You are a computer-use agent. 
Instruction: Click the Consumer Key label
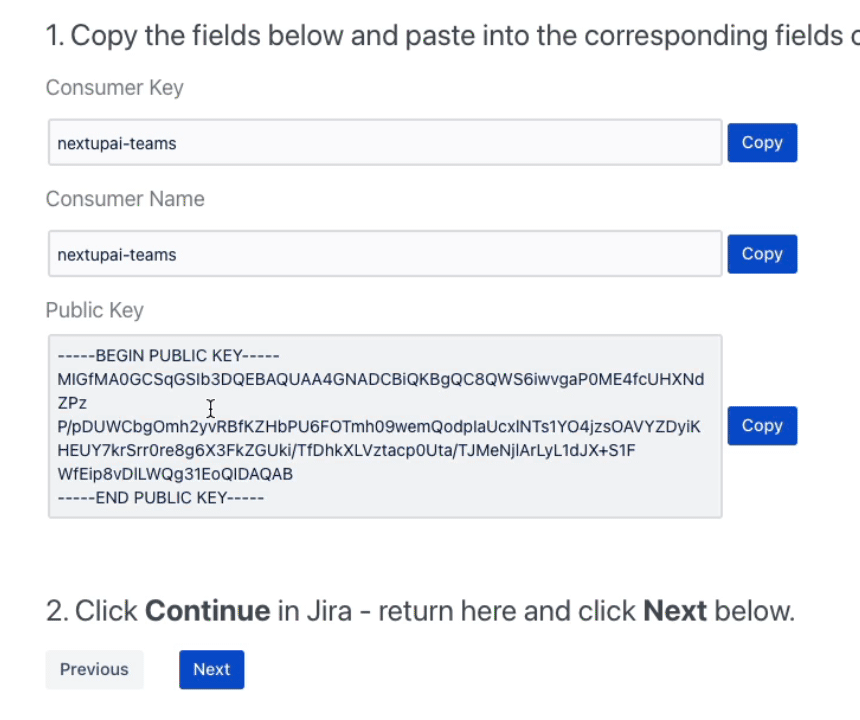click(x=115, y=88)
